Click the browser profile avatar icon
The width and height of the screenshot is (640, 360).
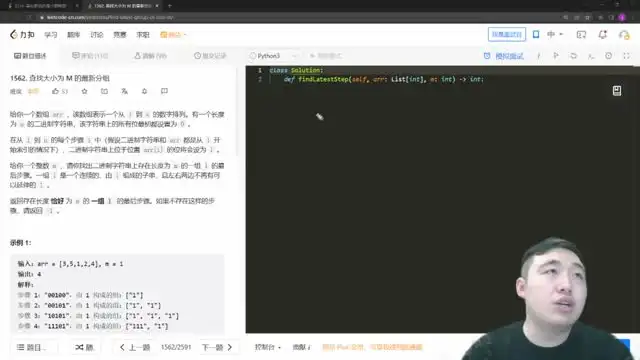[x=622, y=18]
